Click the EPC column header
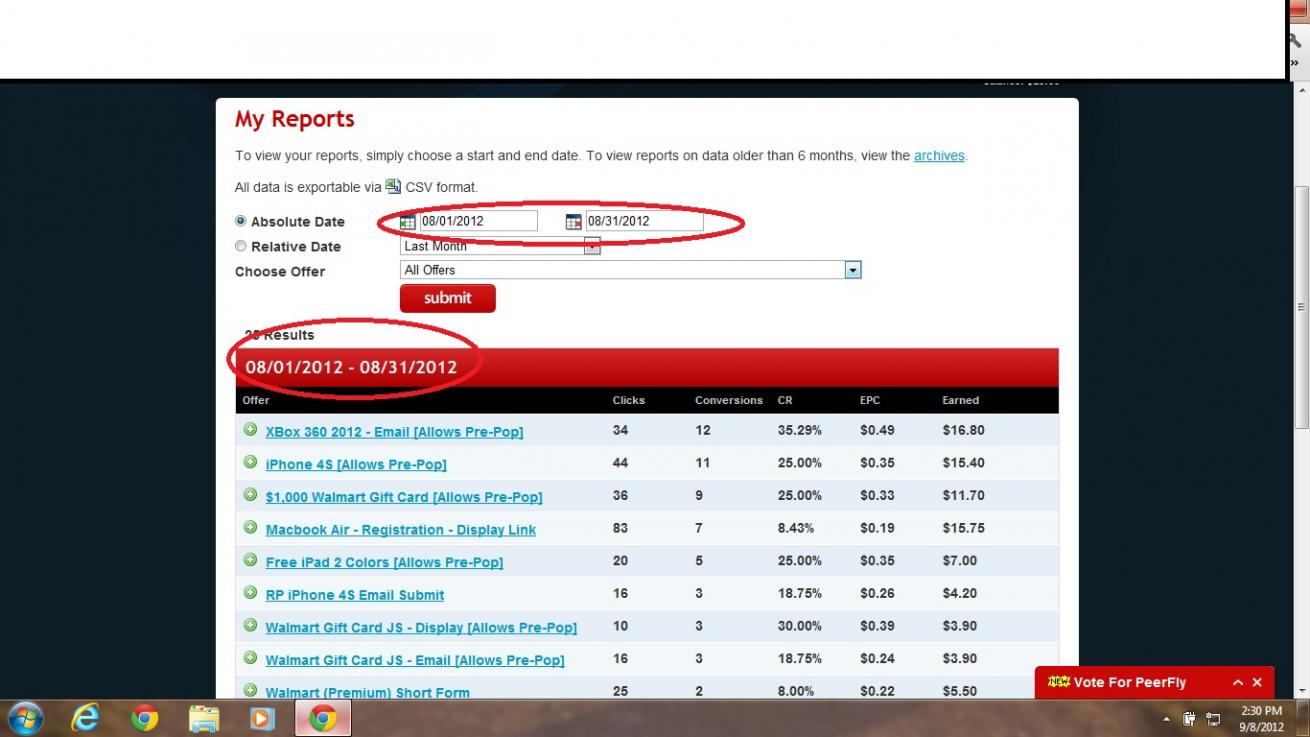 click(x=870, y=400)
